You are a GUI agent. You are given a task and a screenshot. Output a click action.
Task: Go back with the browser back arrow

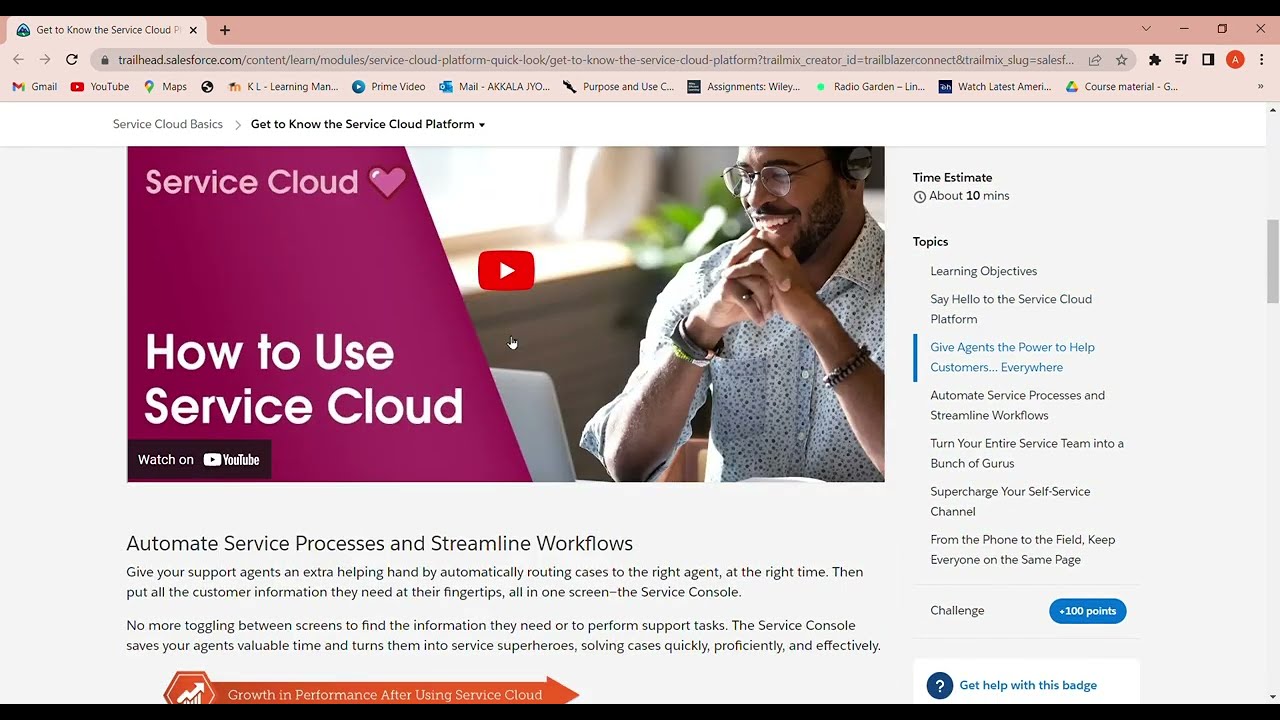coord(18,60)
